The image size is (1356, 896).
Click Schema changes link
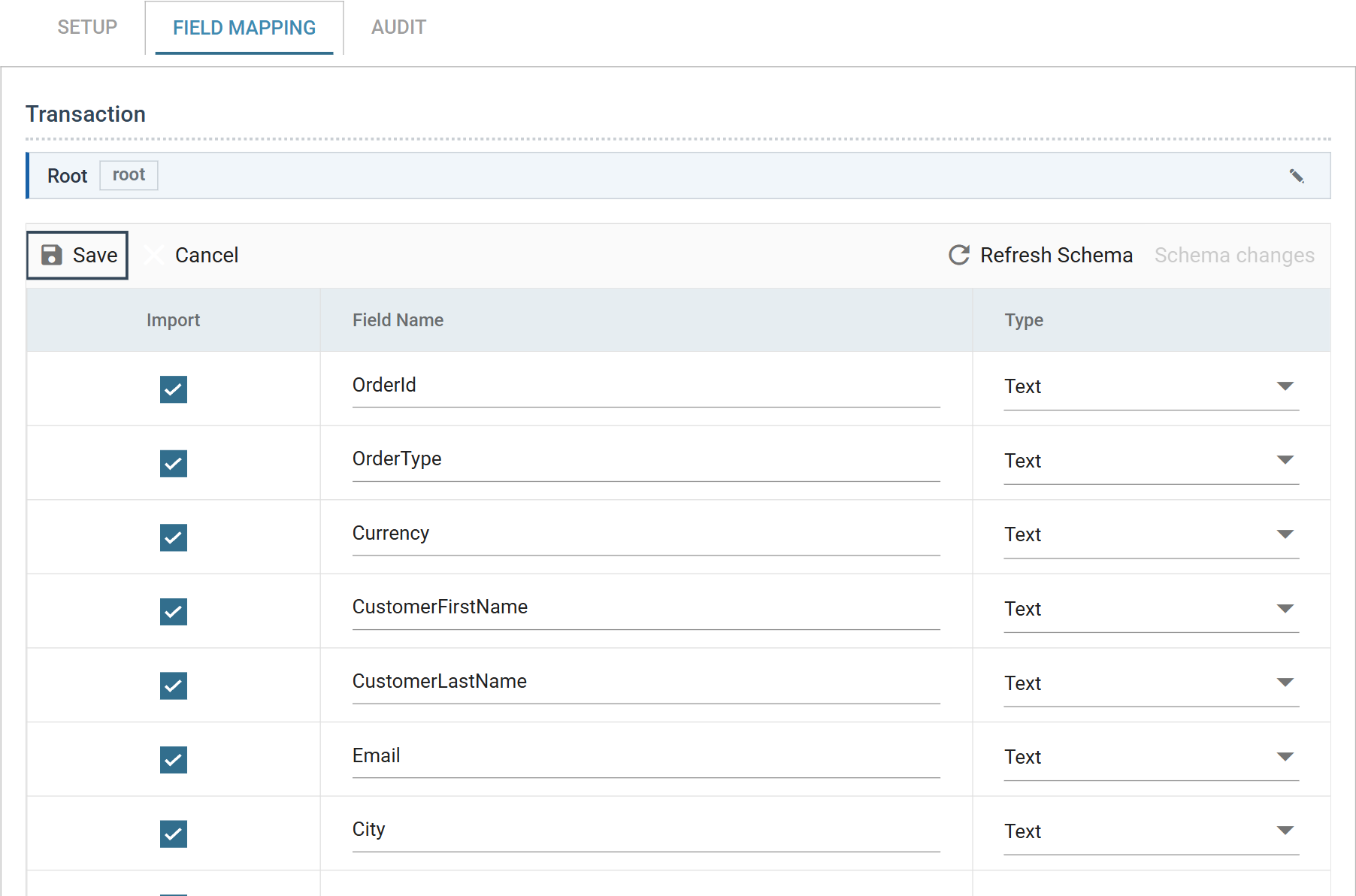tap(1234, 256)
